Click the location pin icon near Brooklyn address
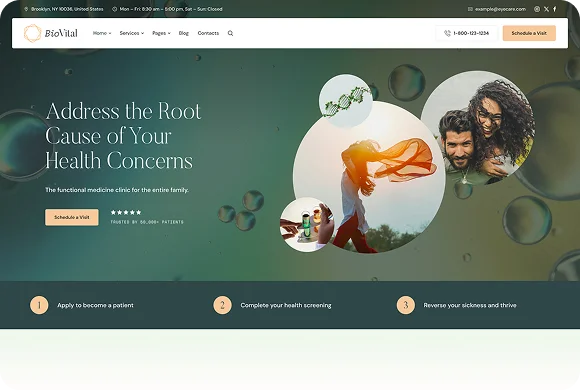Image resolution: width=580 pixels, height=390 pixels. pos(26,9)
